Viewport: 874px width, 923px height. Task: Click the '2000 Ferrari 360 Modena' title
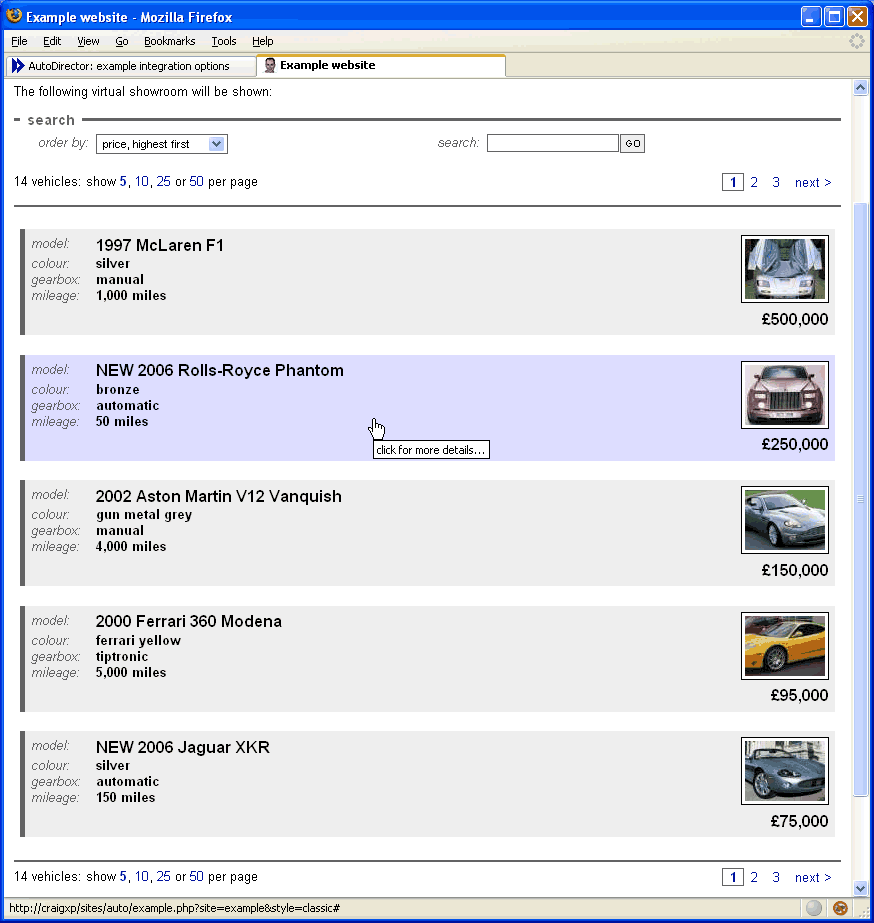[x=188, y=622]
